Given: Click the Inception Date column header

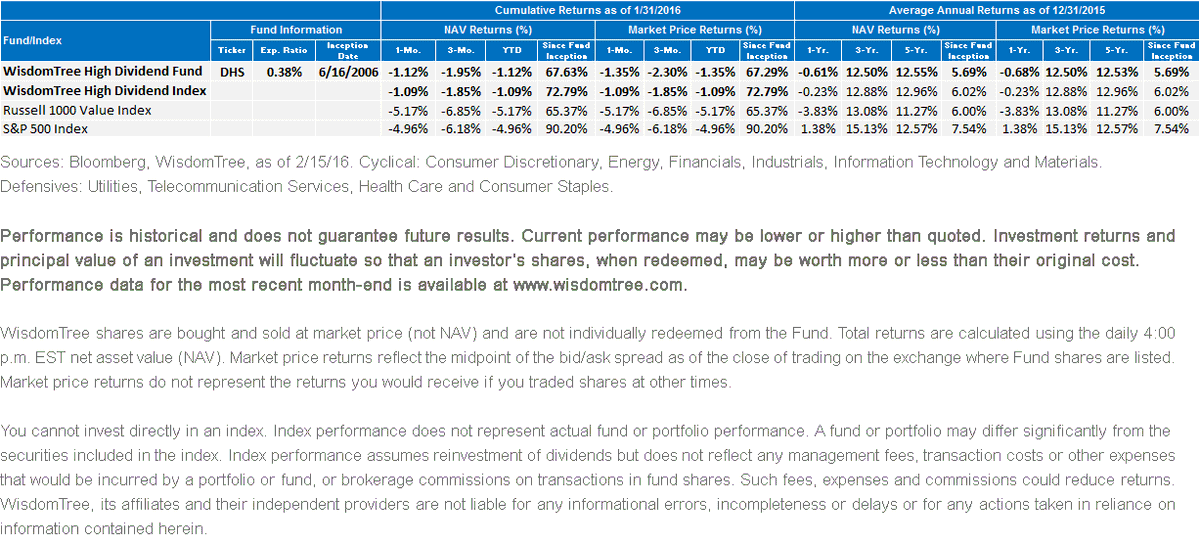Looking at the screenshot, I should [345, 50].
